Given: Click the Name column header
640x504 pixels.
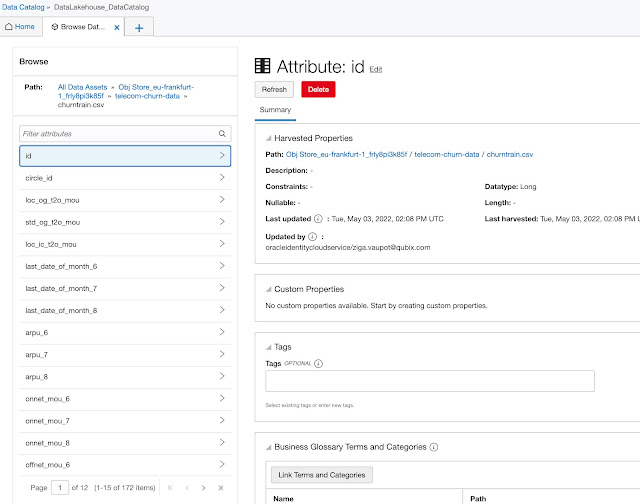Looking at the screenshot, I should click(x=283, y=499).
